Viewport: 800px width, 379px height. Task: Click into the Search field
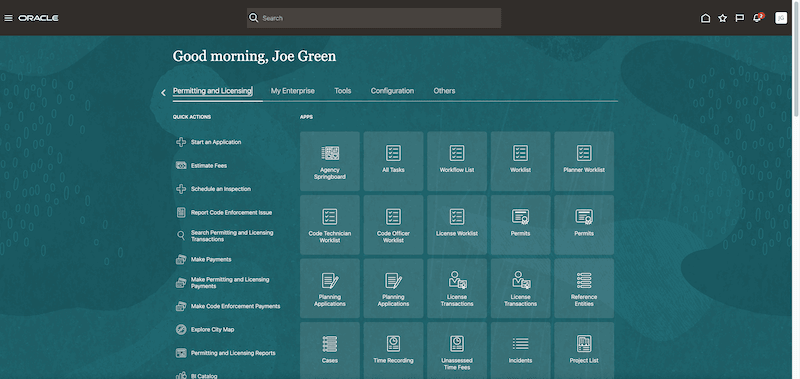[374, 18]
